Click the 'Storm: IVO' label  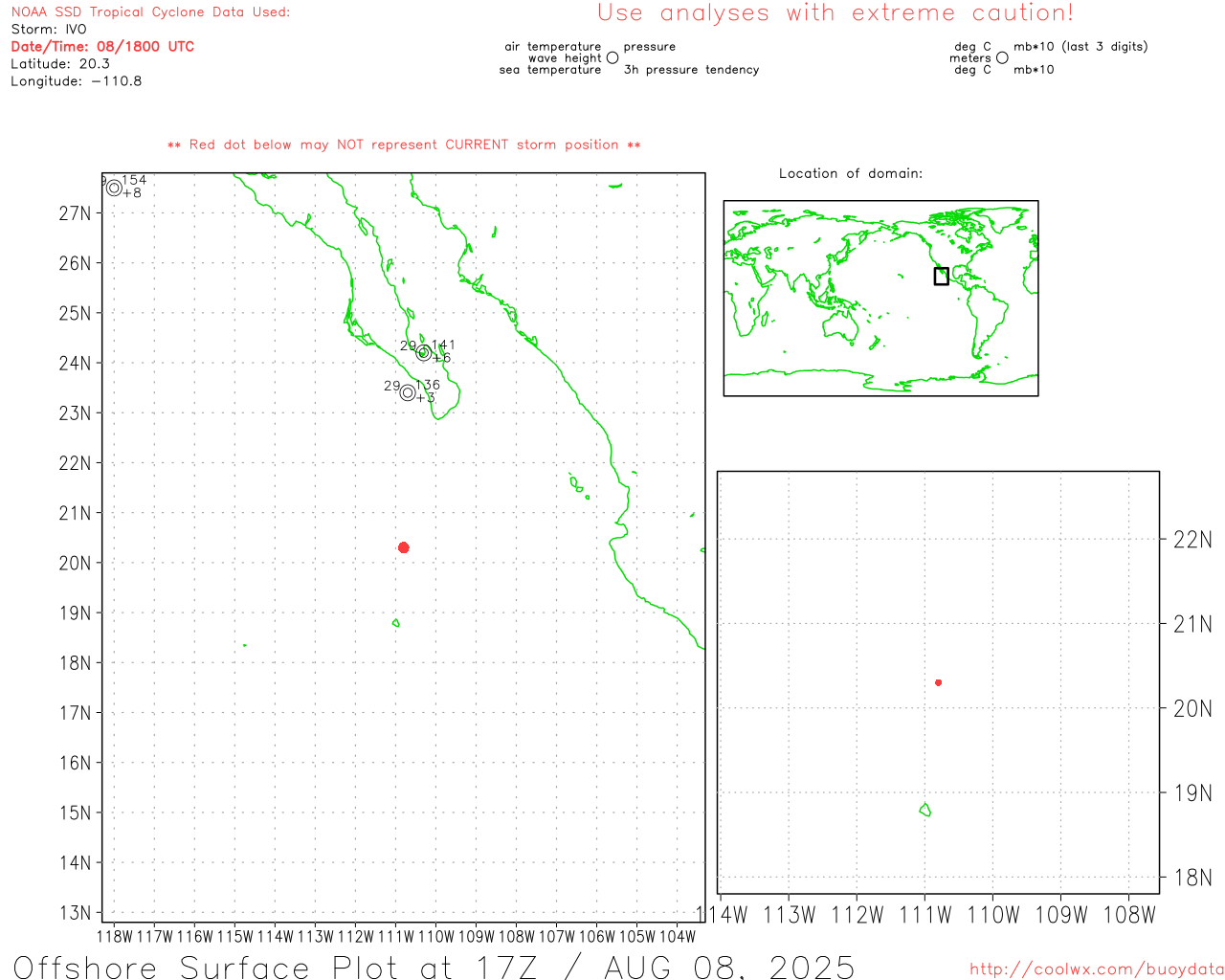pos(49,30)
